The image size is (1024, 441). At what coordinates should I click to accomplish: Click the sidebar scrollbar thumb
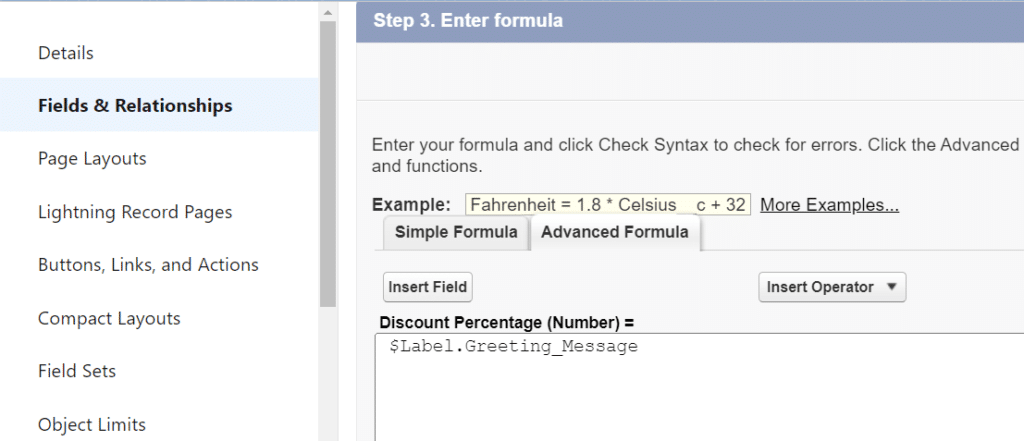click(x=328, y=160)
